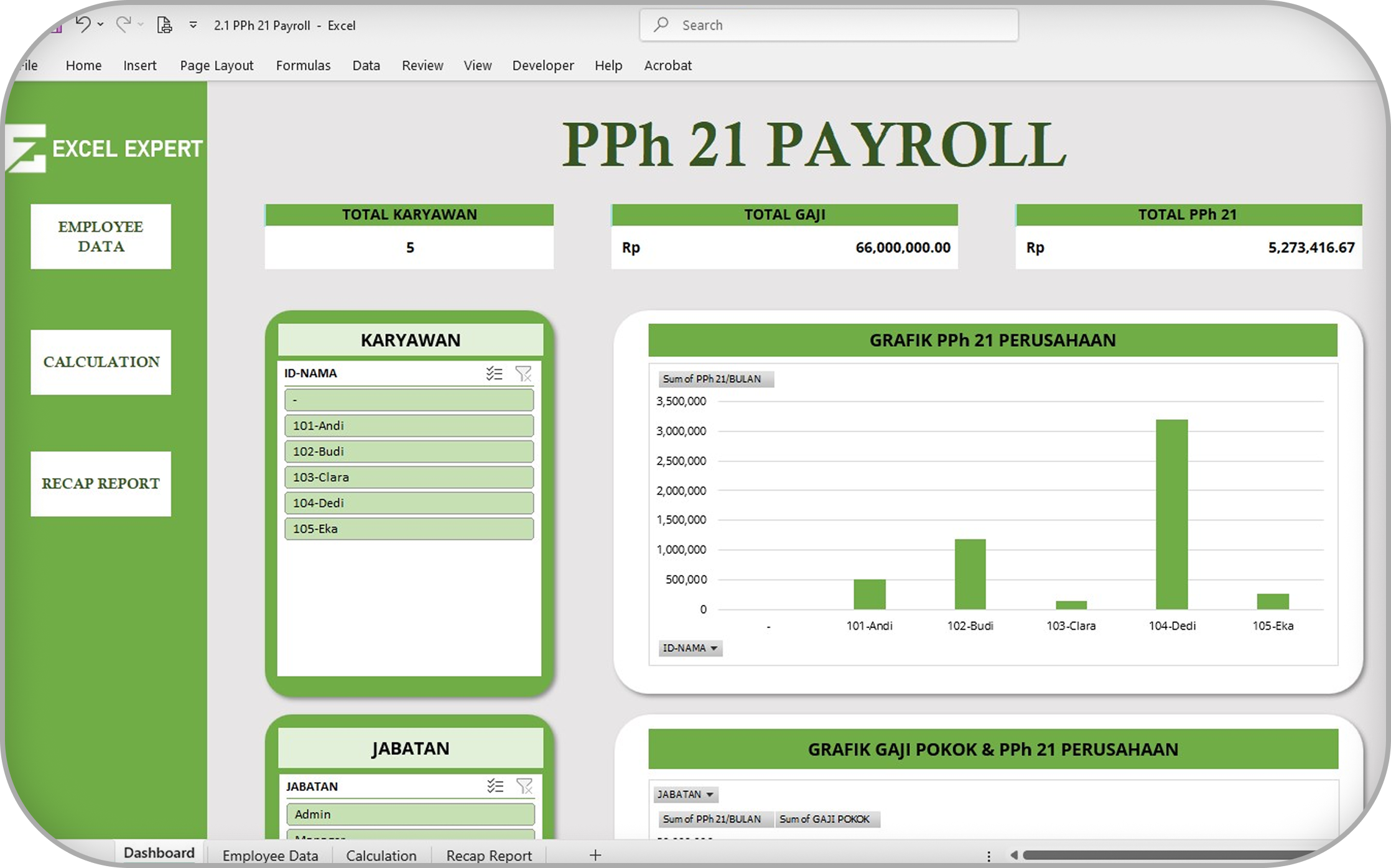Image resolution: width=1391 pixels, height=868 pixels.
Task: Toggle multi-select in ID-NAMA slicer
Action: (495, 374)
